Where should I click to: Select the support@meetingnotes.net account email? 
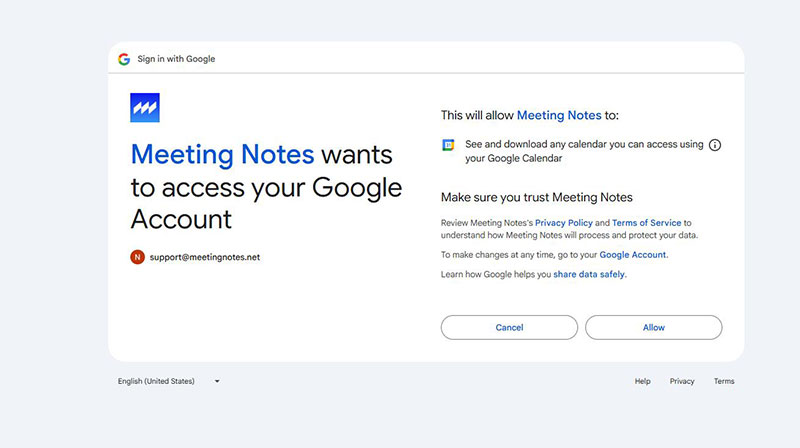(x=205, y=257)
